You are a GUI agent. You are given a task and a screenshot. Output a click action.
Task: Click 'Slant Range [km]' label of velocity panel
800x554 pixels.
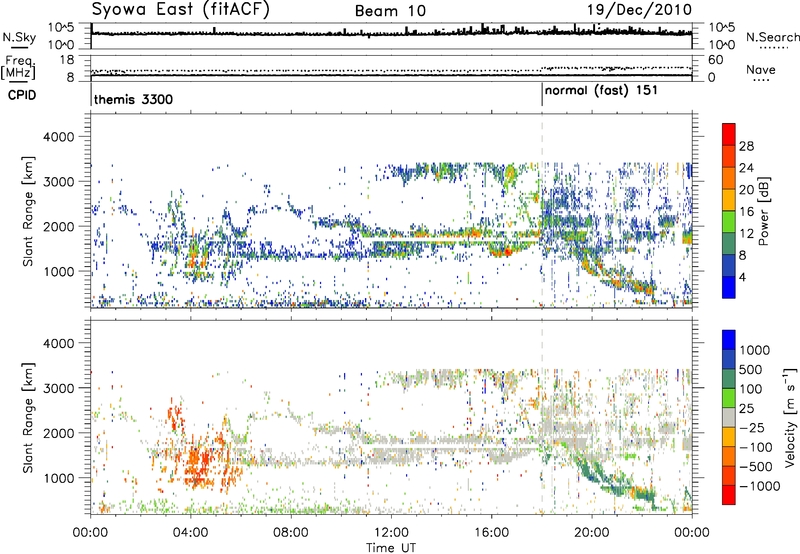click(28, 417)
